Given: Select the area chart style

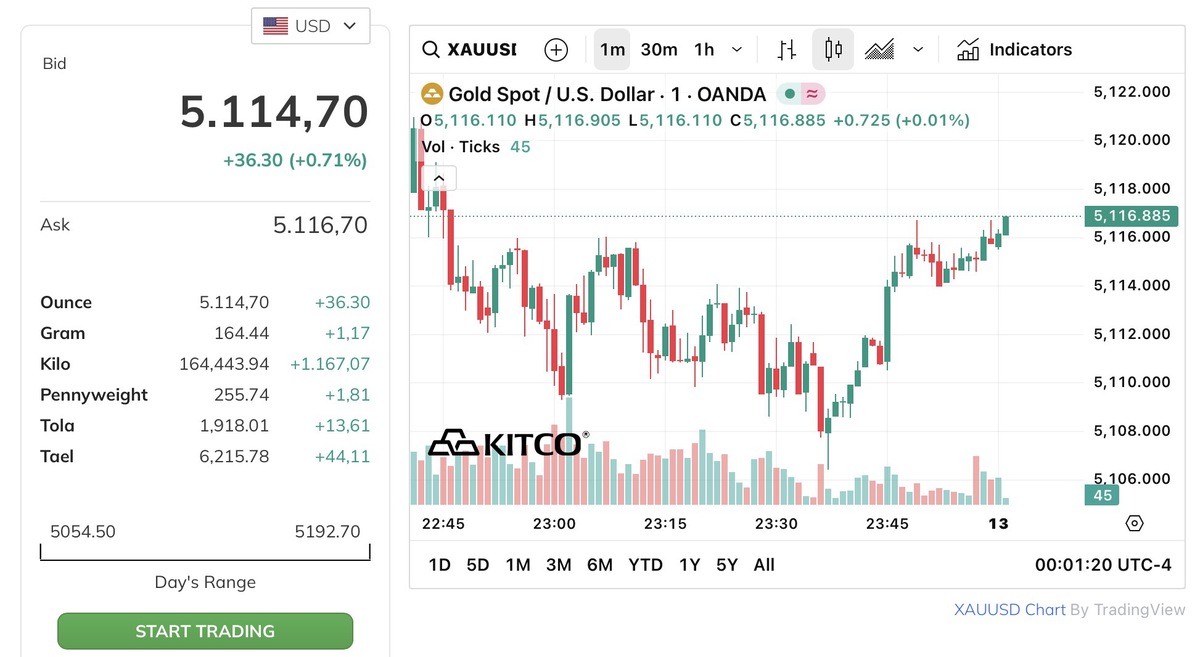Looking at the screenshot, I should [880, 50].
